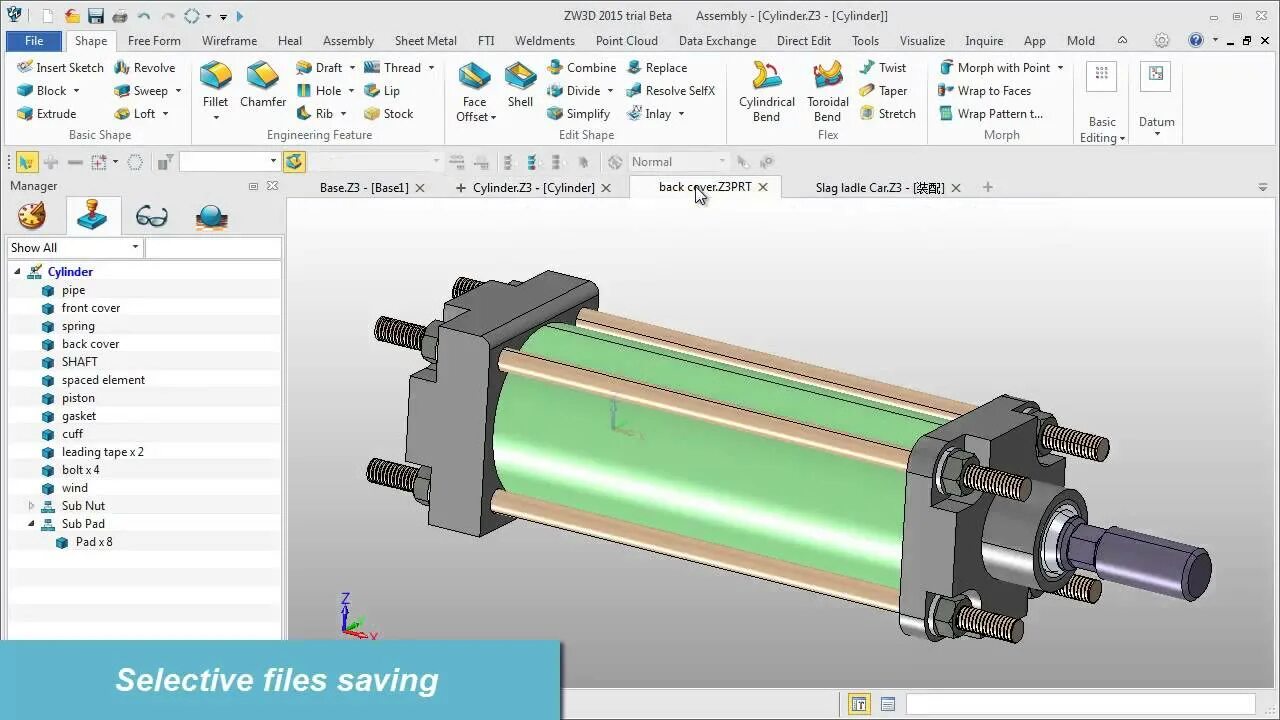Open the Manager glasses view tab
The image size is (1280, 720).
click(x=151, y=216)
